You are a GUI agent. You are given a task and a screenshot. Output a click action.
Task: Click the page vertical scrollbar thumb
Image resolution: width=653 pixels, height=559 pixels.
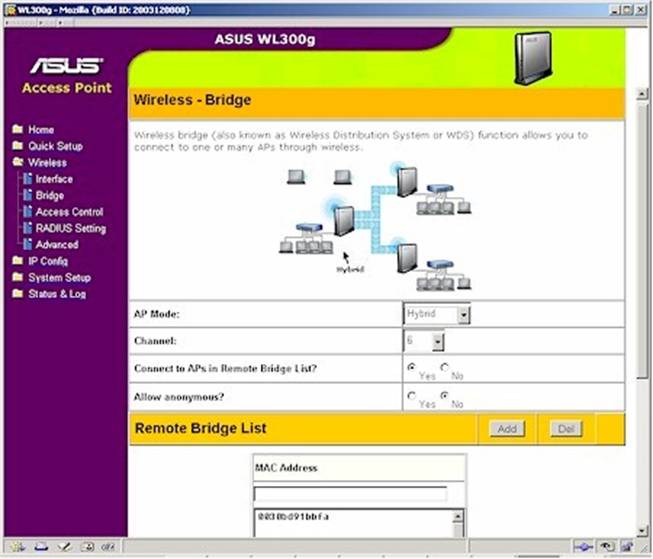(x=642, y=240)
